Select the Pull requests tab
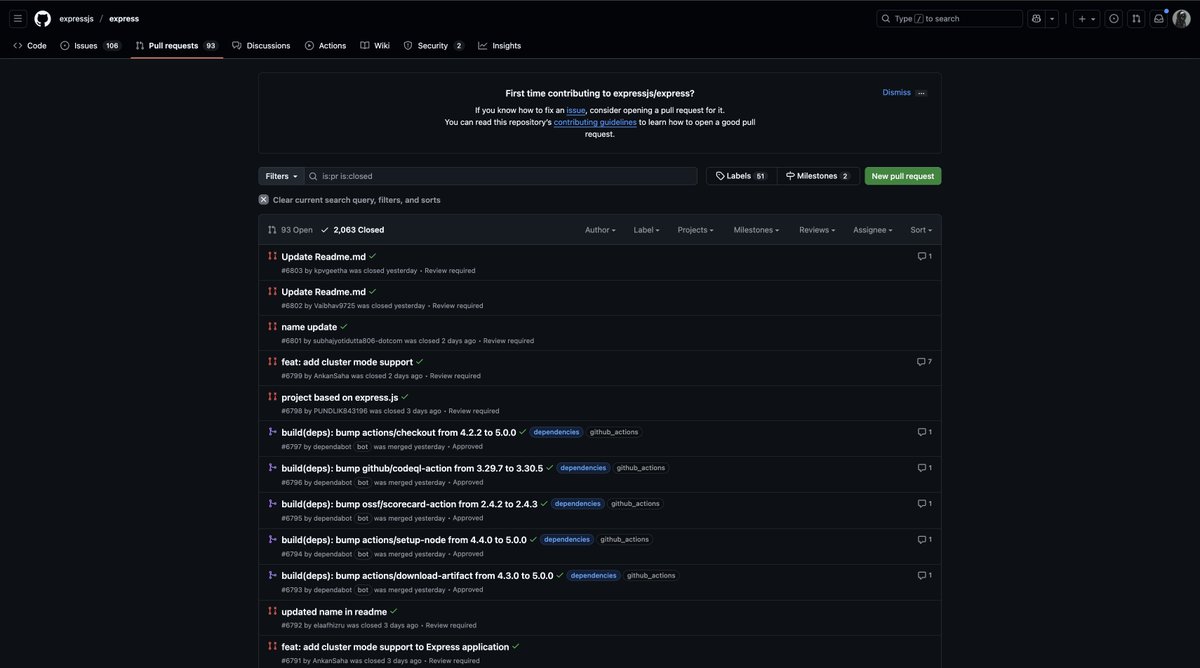 tap(177, 46)
